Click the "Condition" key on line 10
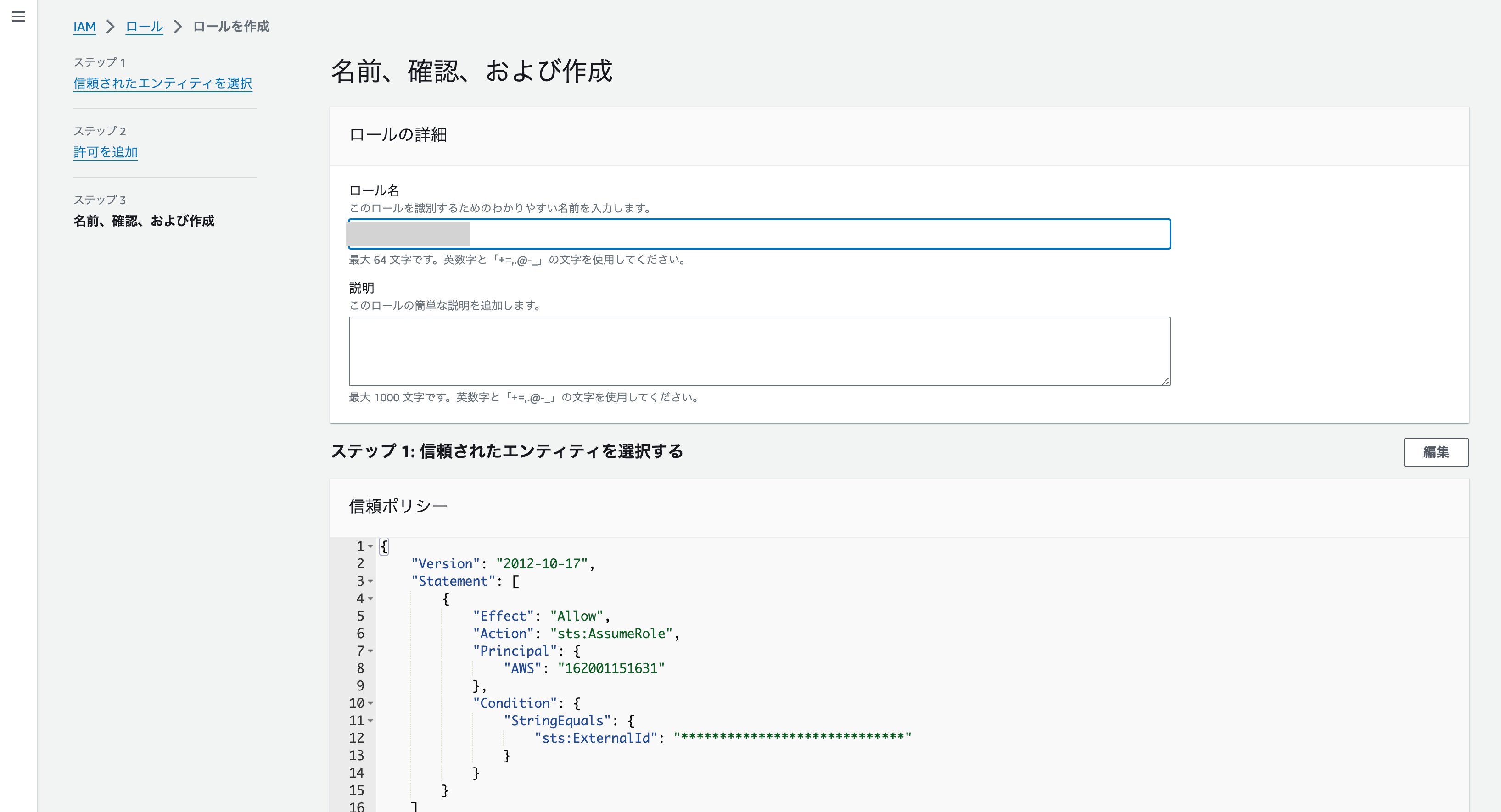The height and width of the screenshot is (812, 1501). 515,704
